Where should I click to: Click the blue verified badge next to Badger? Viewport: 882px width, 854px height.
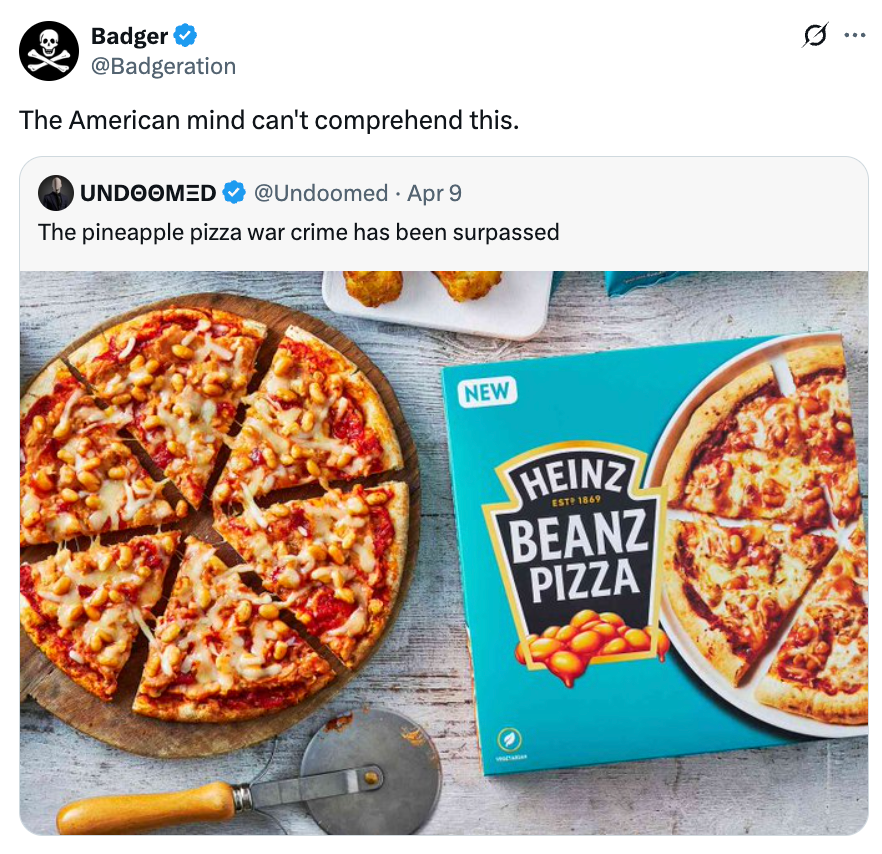[x=183, y=35]
